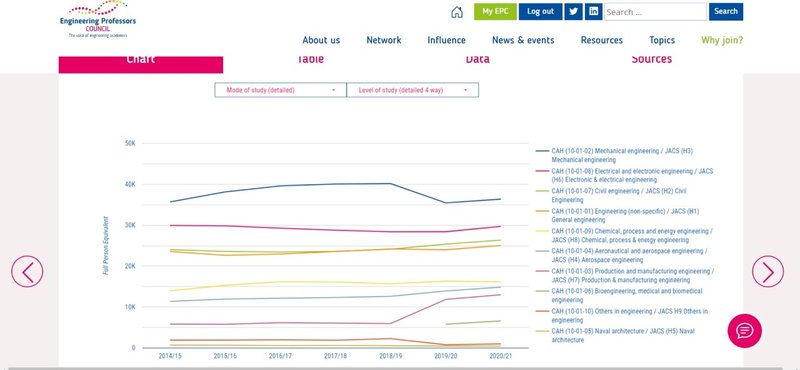
Task: Expand the Mode of study (detailed) dropdown
Action: point(280,90)
